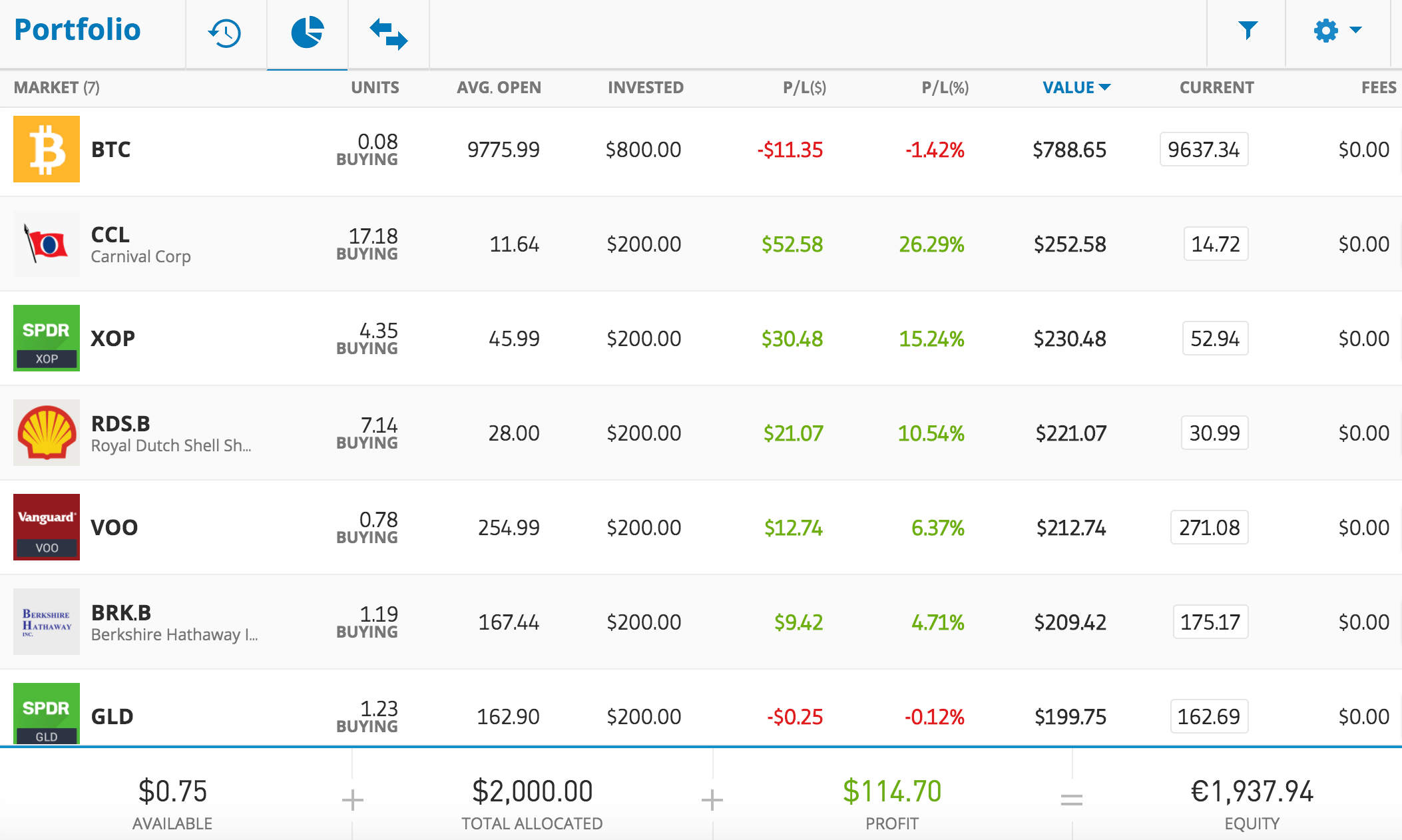Click total allocated $2,000.00
This screenshot has height=840, width=1402.
point(532,791)
